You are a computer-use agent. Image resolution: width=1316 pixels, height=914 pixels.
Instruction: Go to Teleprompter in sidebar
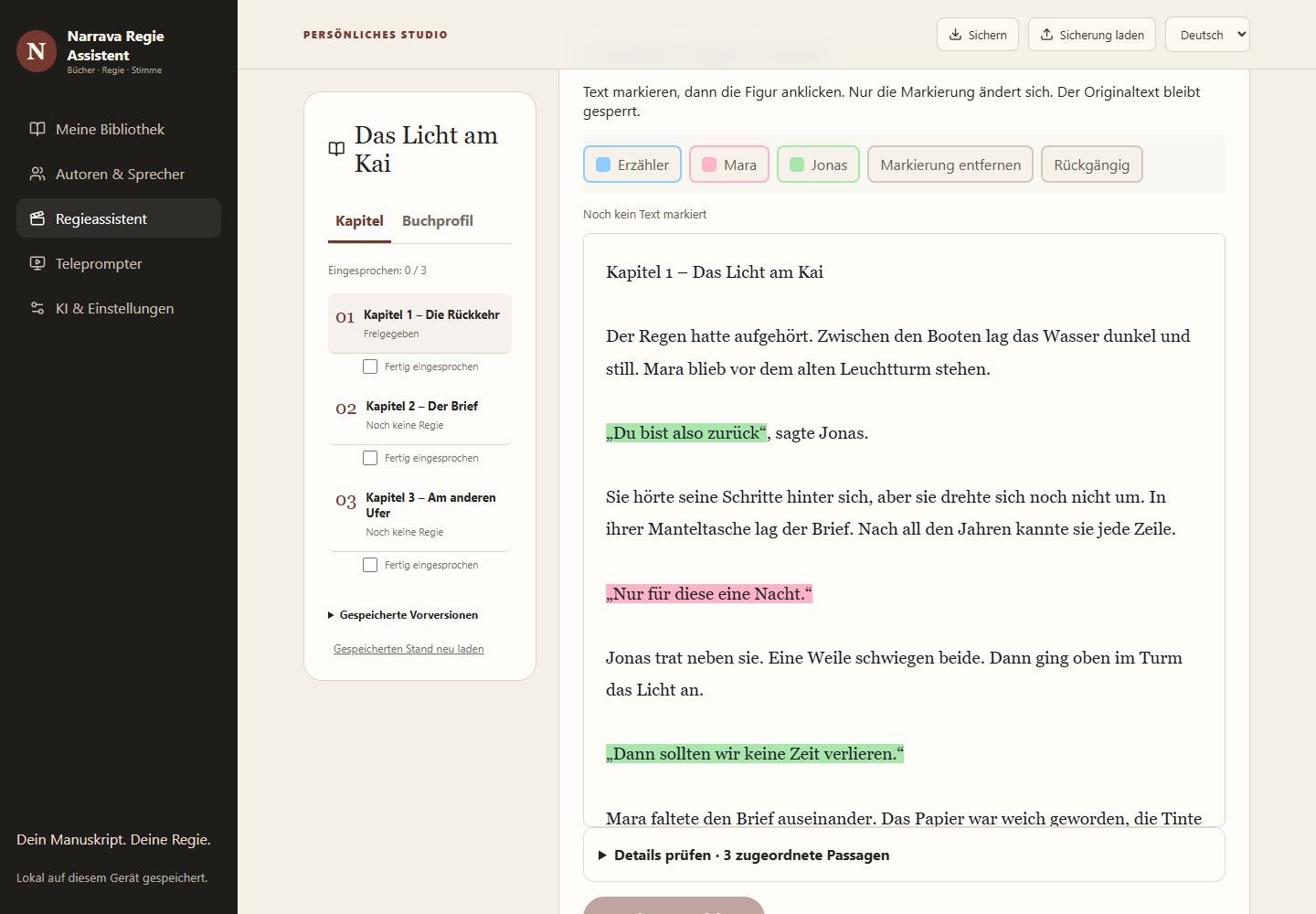click(x=119, y=263)
